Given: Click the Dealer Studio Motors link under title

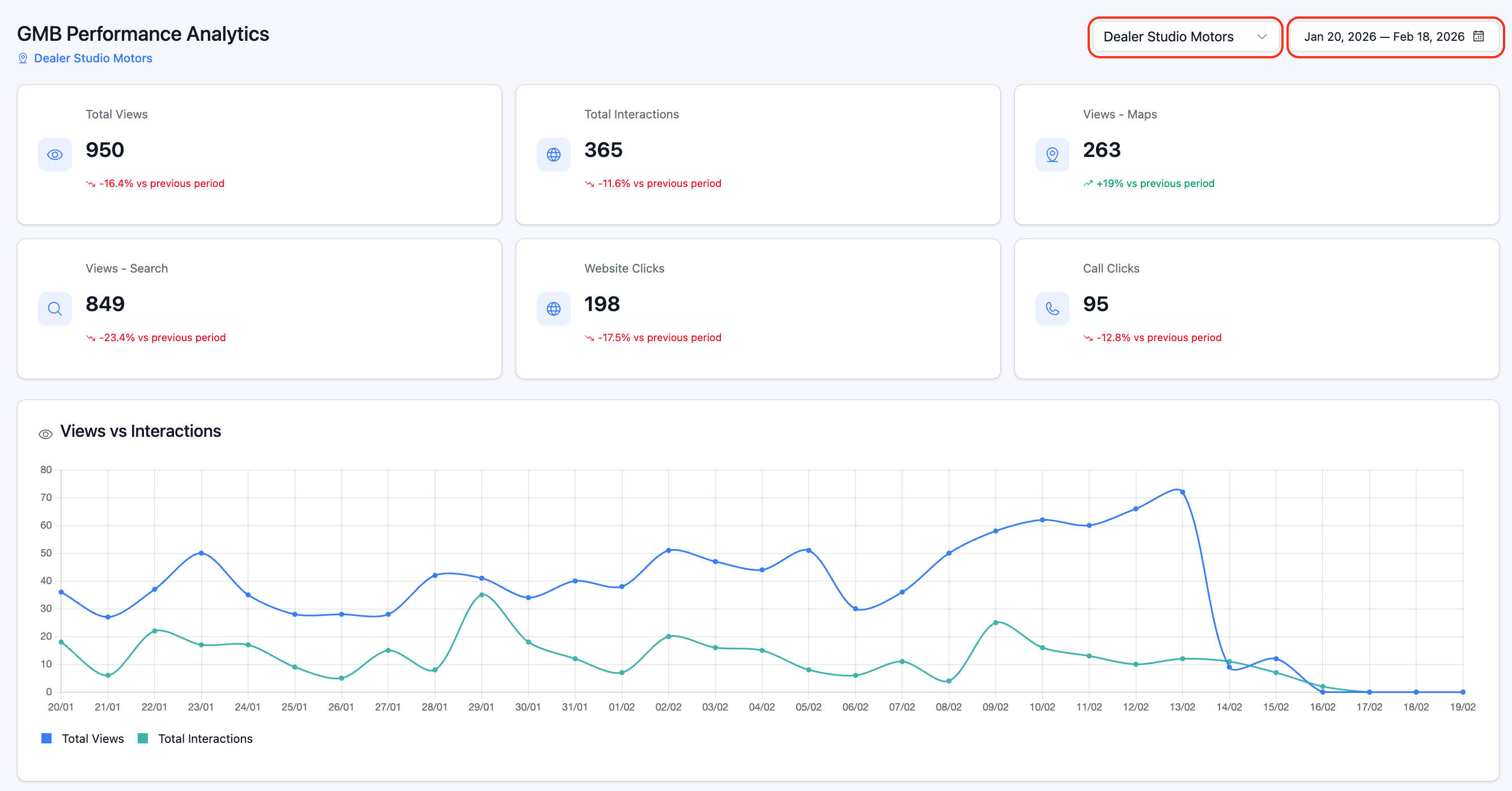Looking at the screenshot, I should (x=93, y=58).
